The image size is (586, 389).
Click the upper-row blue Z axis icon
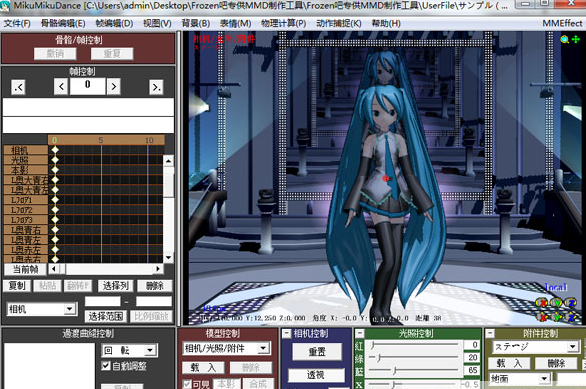571,303
